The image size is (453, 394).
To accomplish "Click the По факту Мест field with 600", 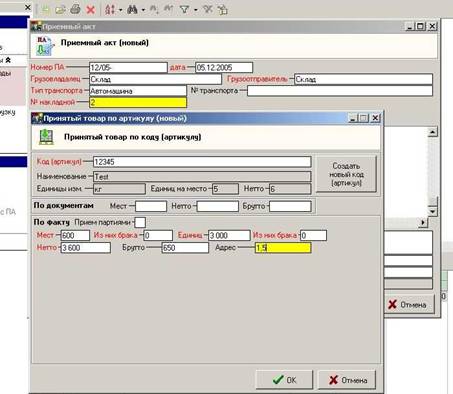I will [75, 235].
